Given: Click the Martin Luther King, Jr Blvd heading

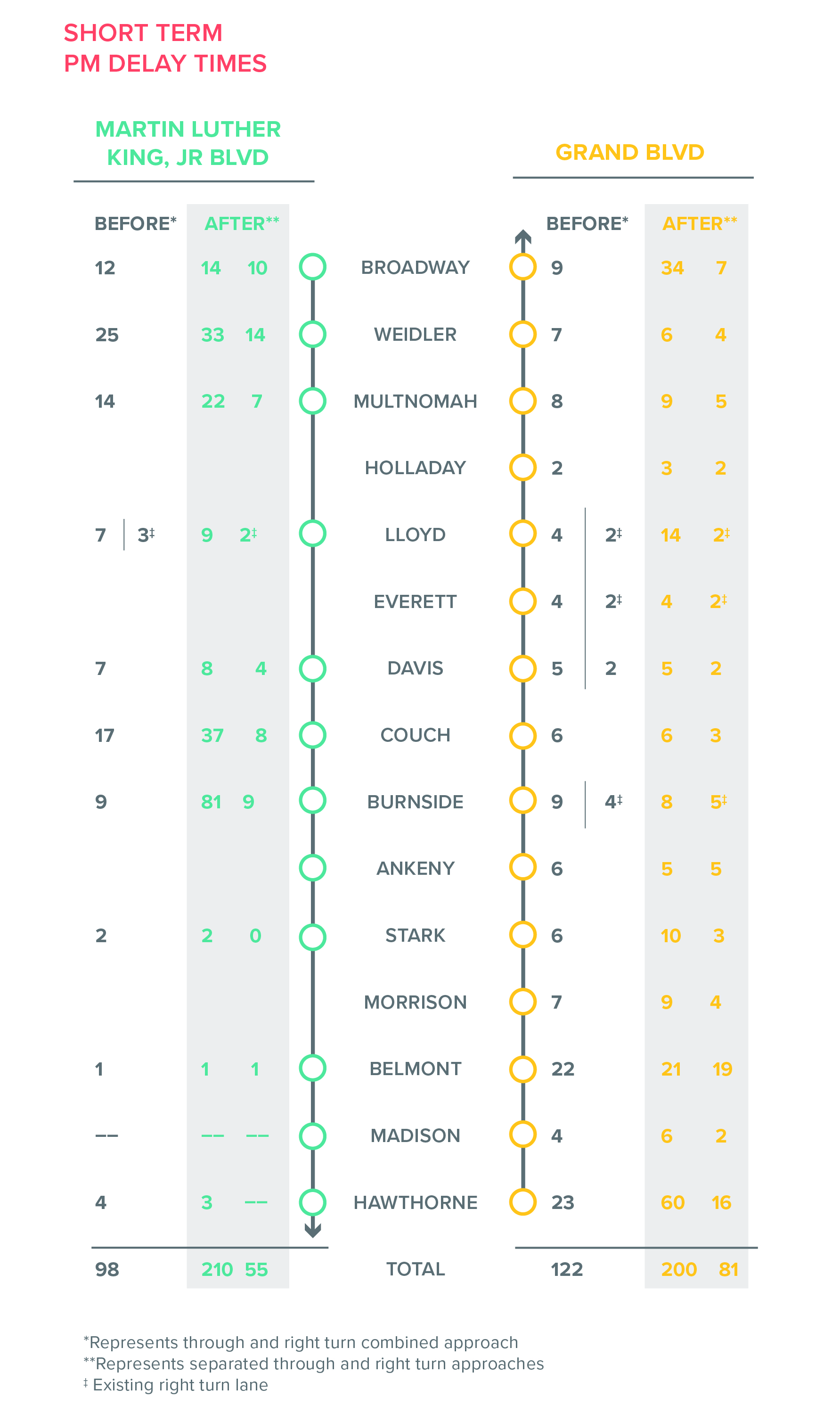Looking at the screenshot, I should [188, 143].
